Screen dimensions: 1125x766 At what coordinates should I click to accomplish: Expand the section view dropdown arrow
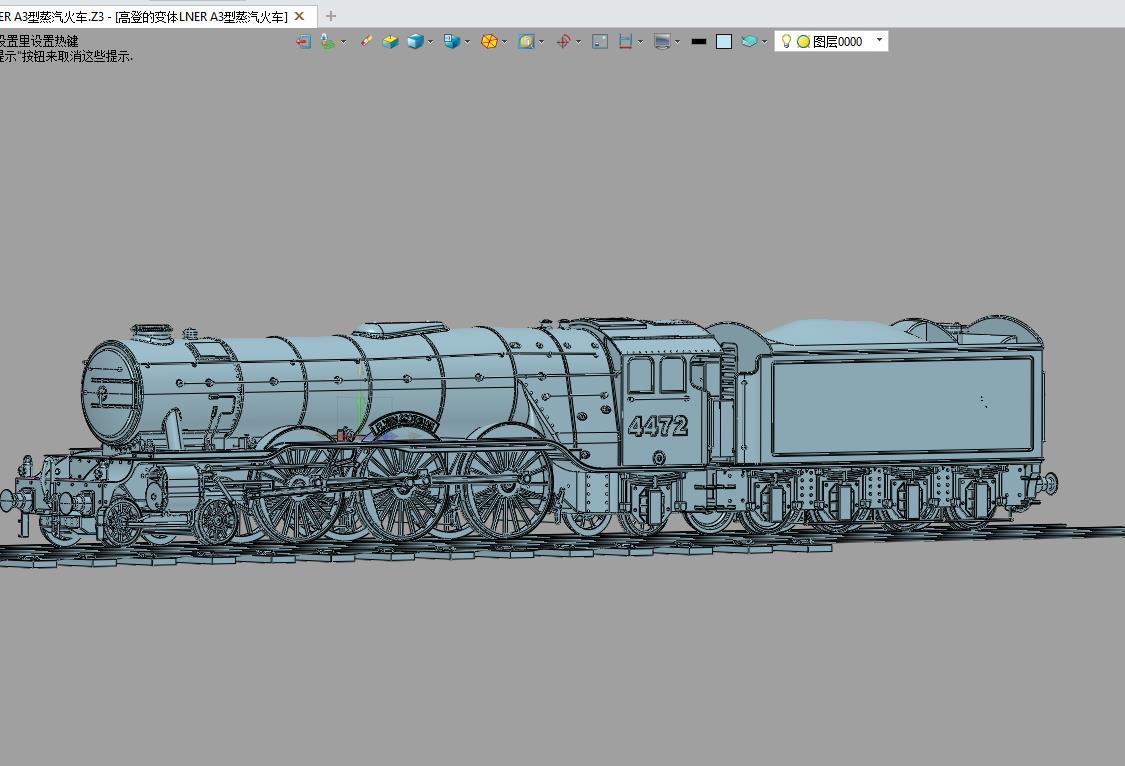[x=465, y=41]
